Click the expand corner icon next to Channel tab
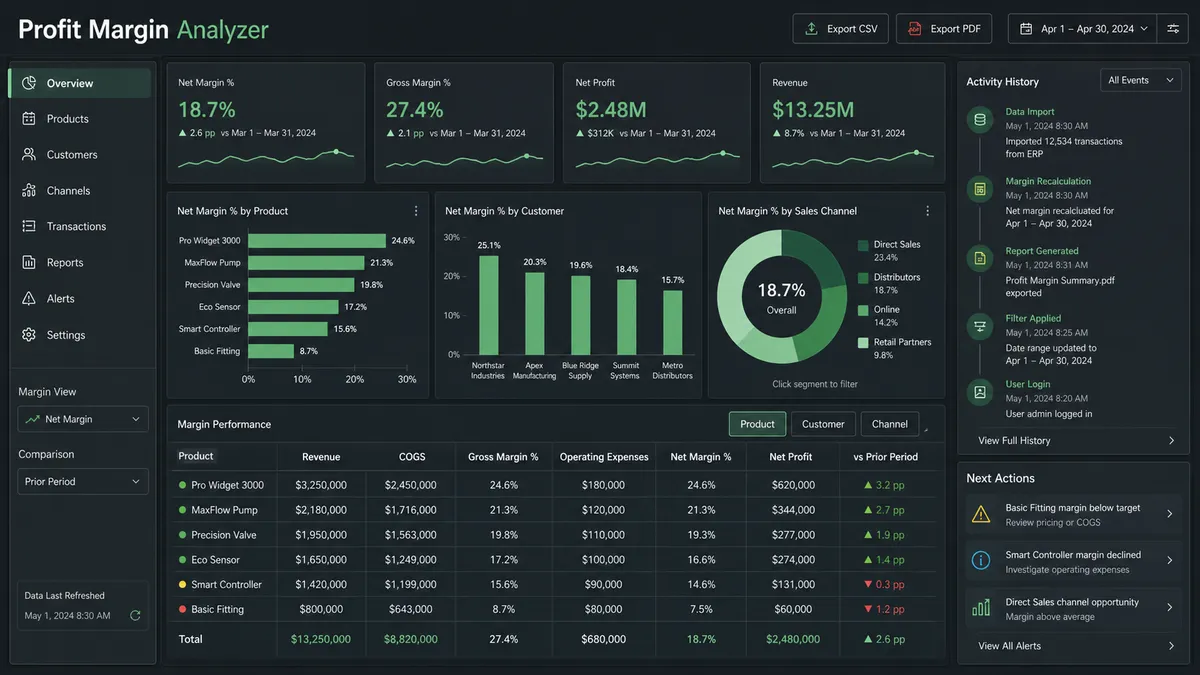The width and height of the screenshot is (1200, 675). coord(926,430)
